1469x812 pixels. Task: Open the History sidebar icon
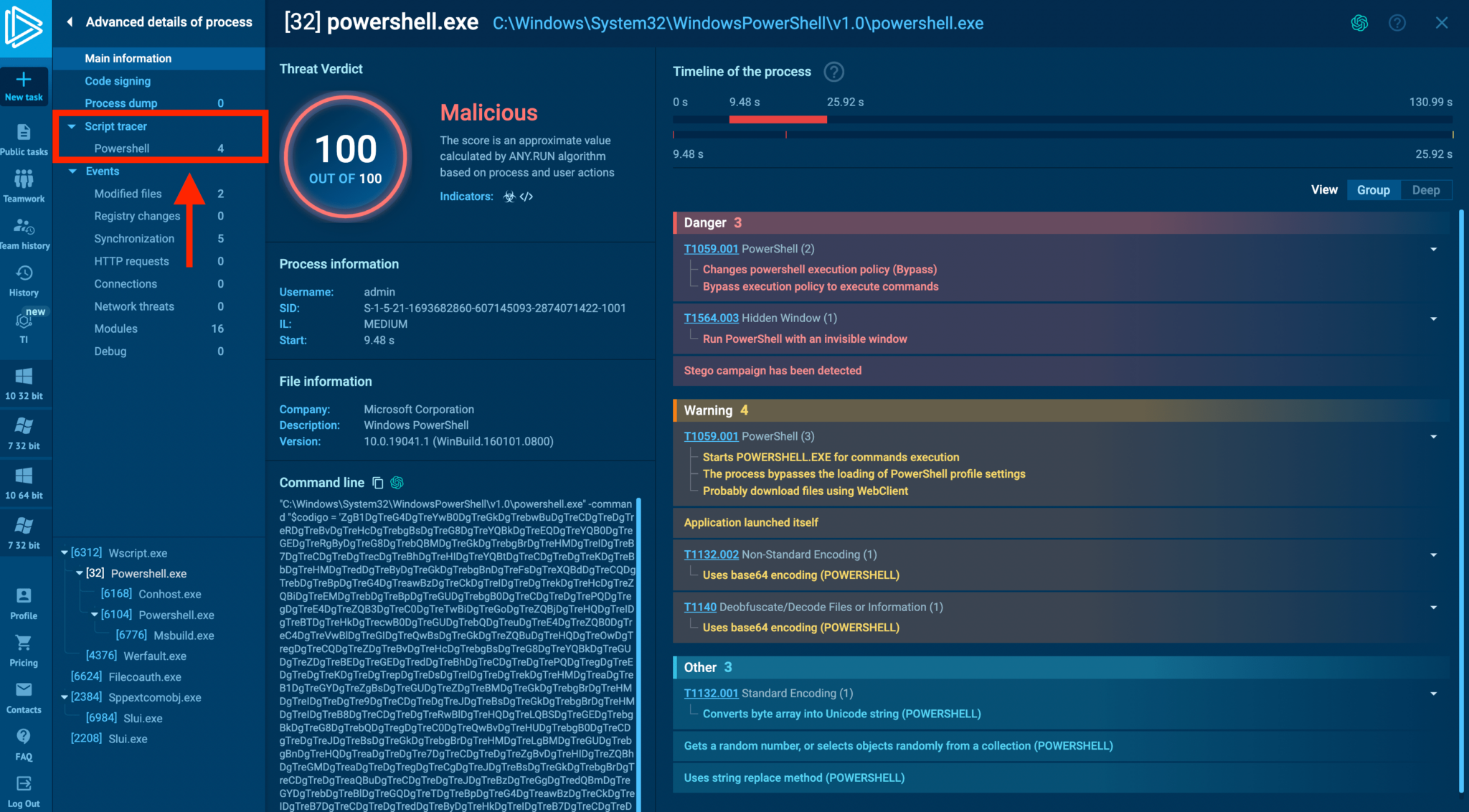(x=24, y=273)
